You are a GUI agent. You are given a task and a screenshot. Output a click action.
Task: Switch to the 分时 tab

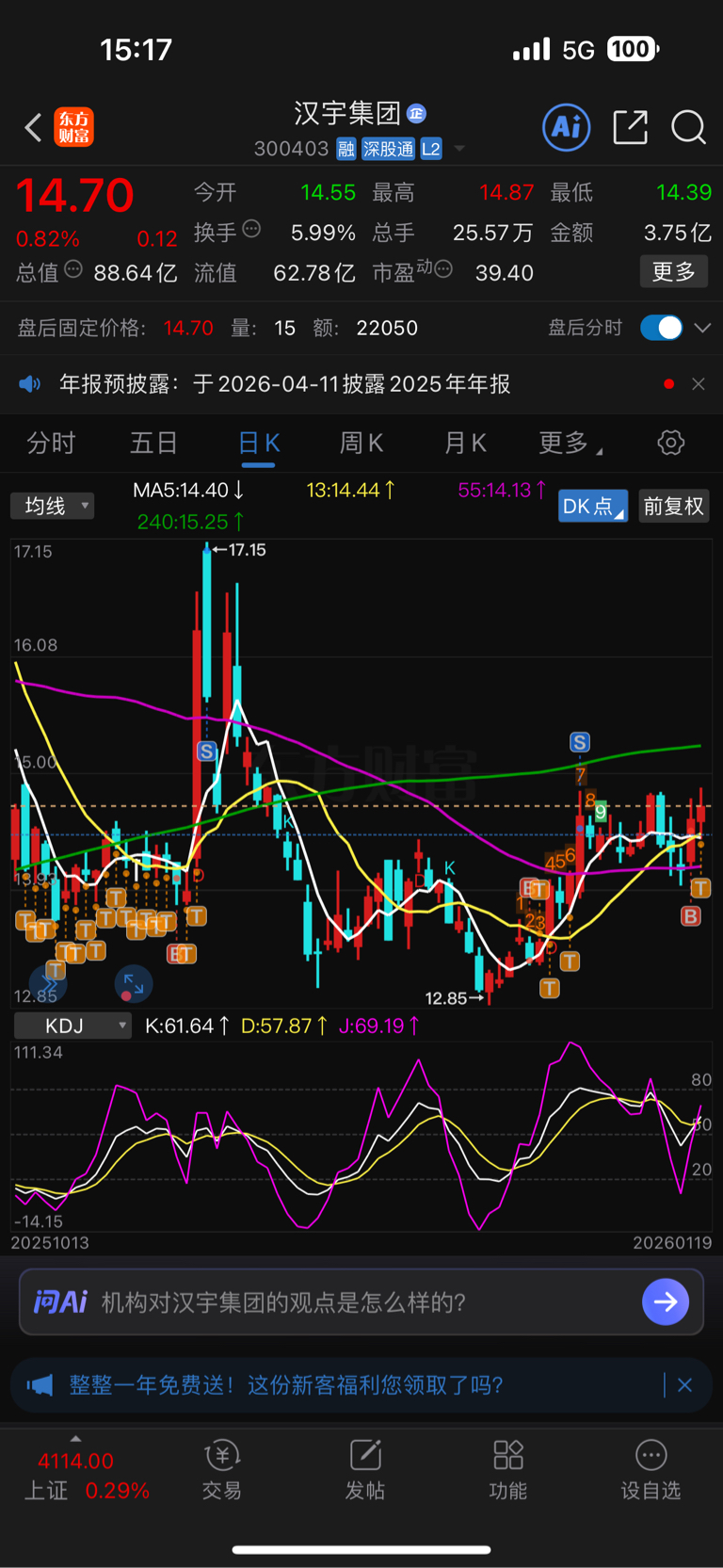click(51, 443)
